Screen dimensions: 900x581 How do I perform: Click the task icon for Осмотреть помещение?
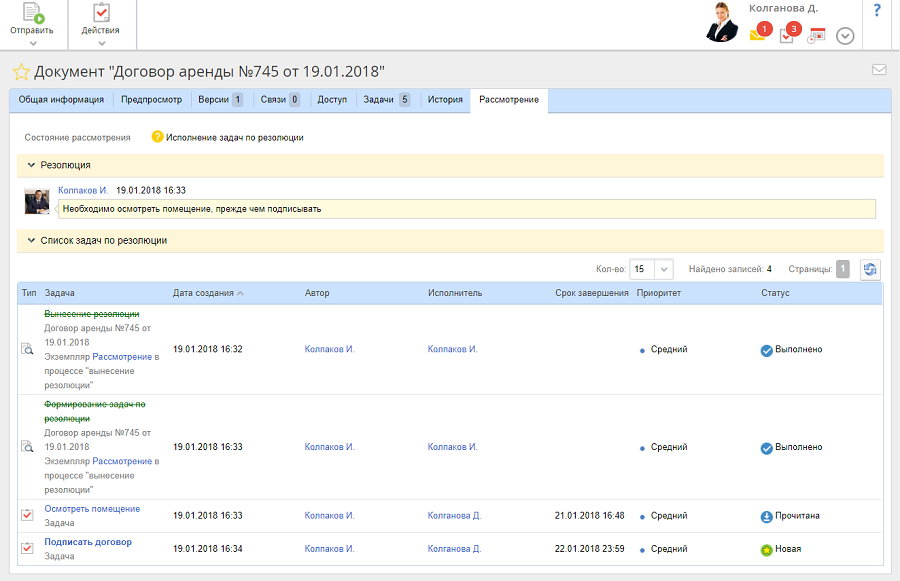pos(28,515)
